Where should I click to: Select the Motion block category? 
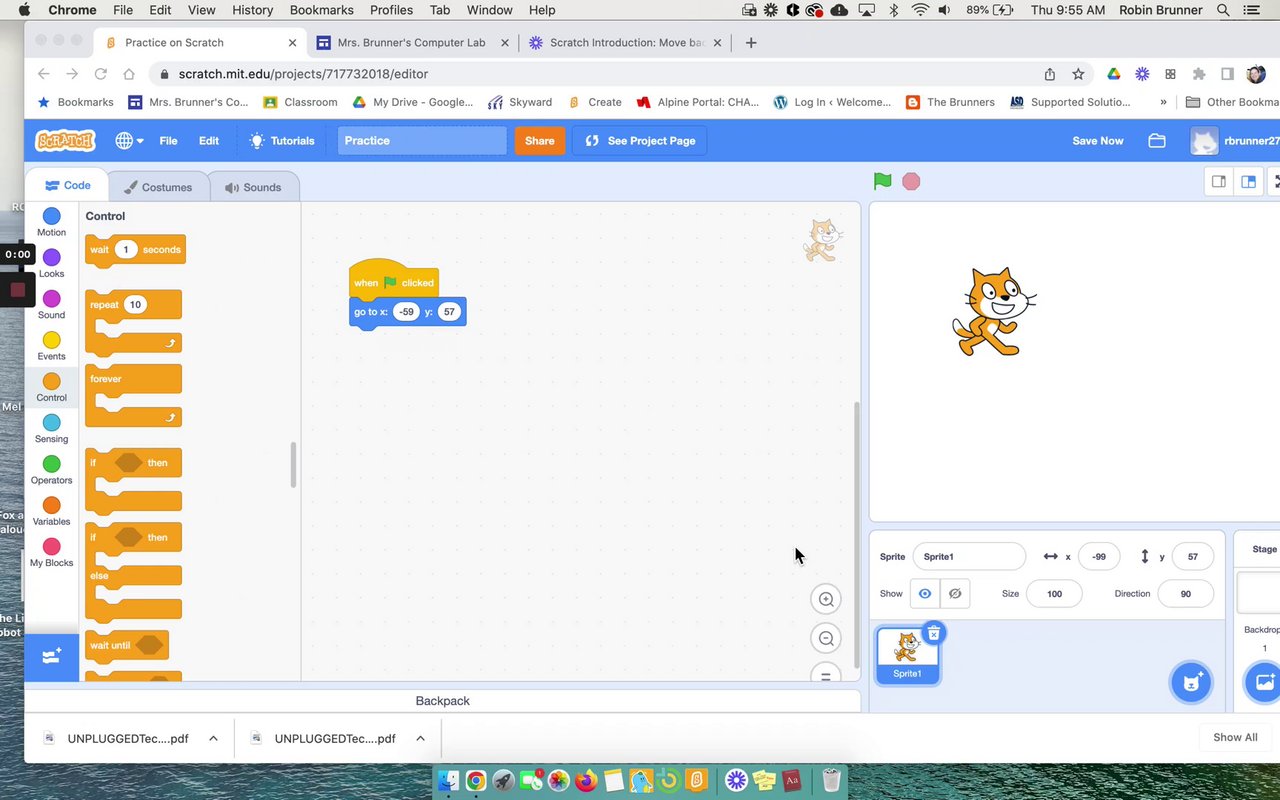[x=51, y=222]
